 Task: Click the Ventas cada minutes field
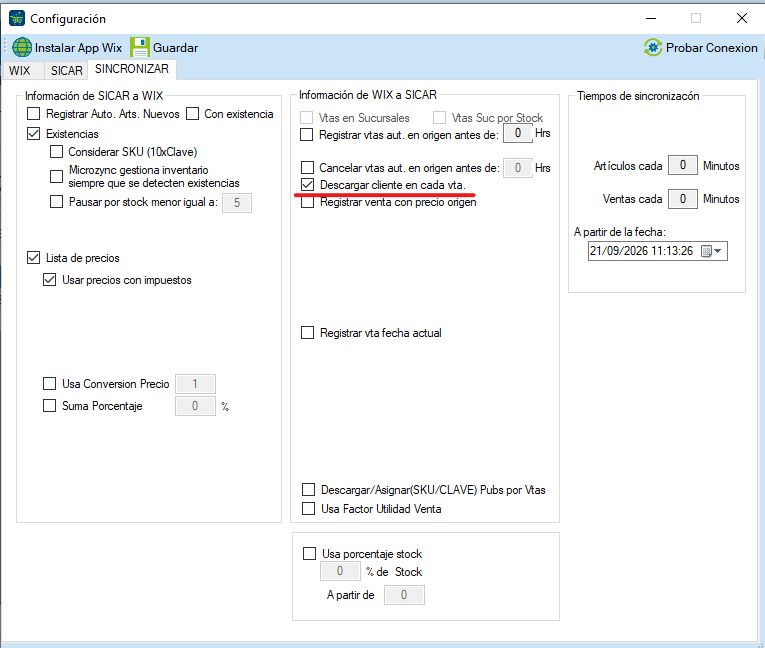[x=683, y=199]
